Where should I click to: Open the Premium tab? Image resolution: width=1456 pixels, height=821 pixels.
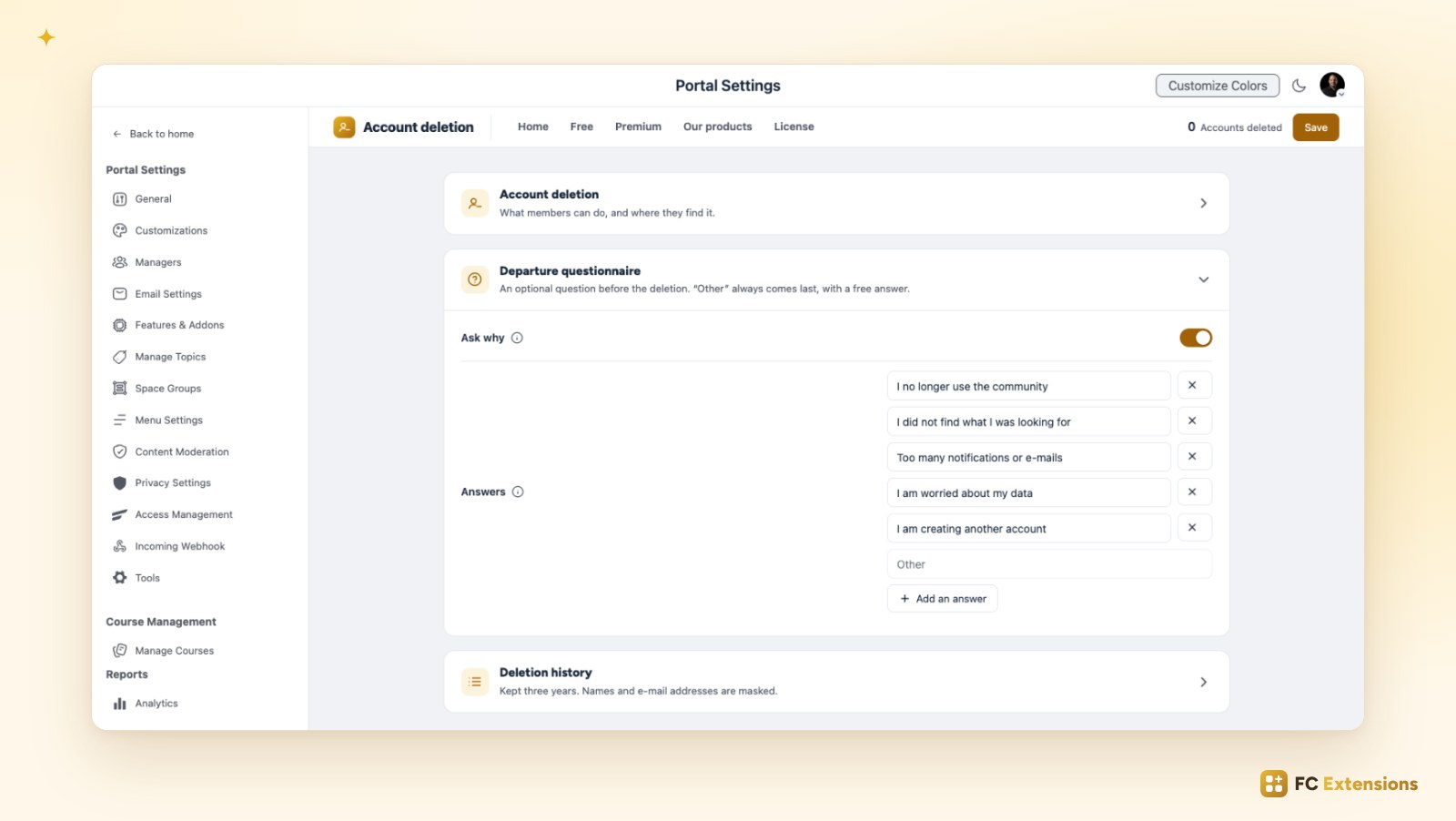point(638,127)
